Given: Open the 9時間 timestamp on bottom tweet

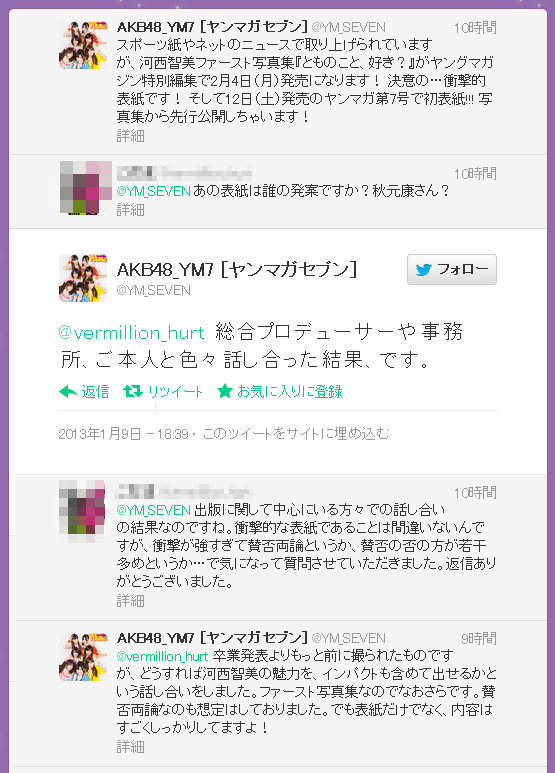Looking at the screenshot, I should click(479, 639).
